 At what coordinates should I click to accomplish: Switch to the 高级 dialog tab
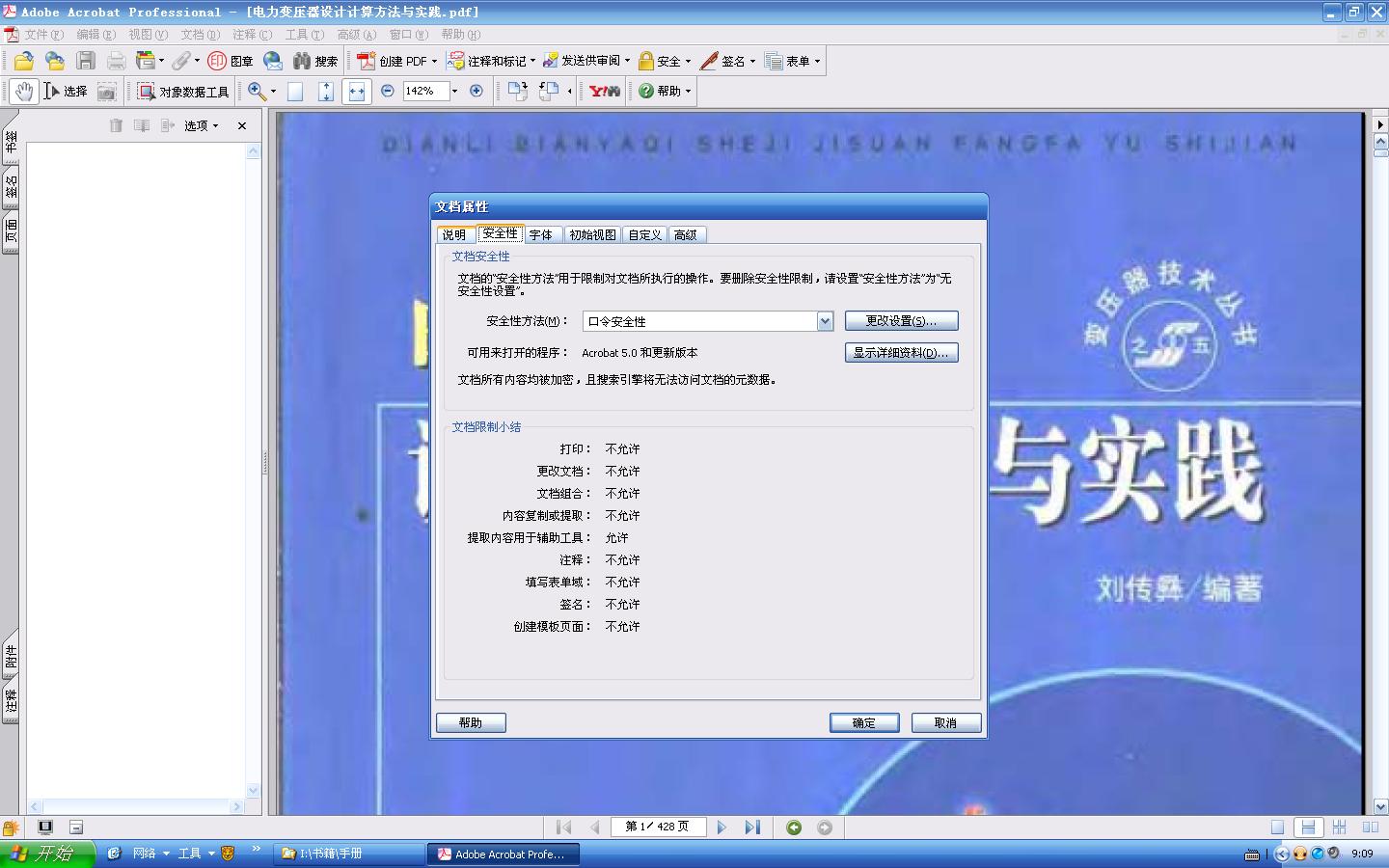tap(686, 234)
